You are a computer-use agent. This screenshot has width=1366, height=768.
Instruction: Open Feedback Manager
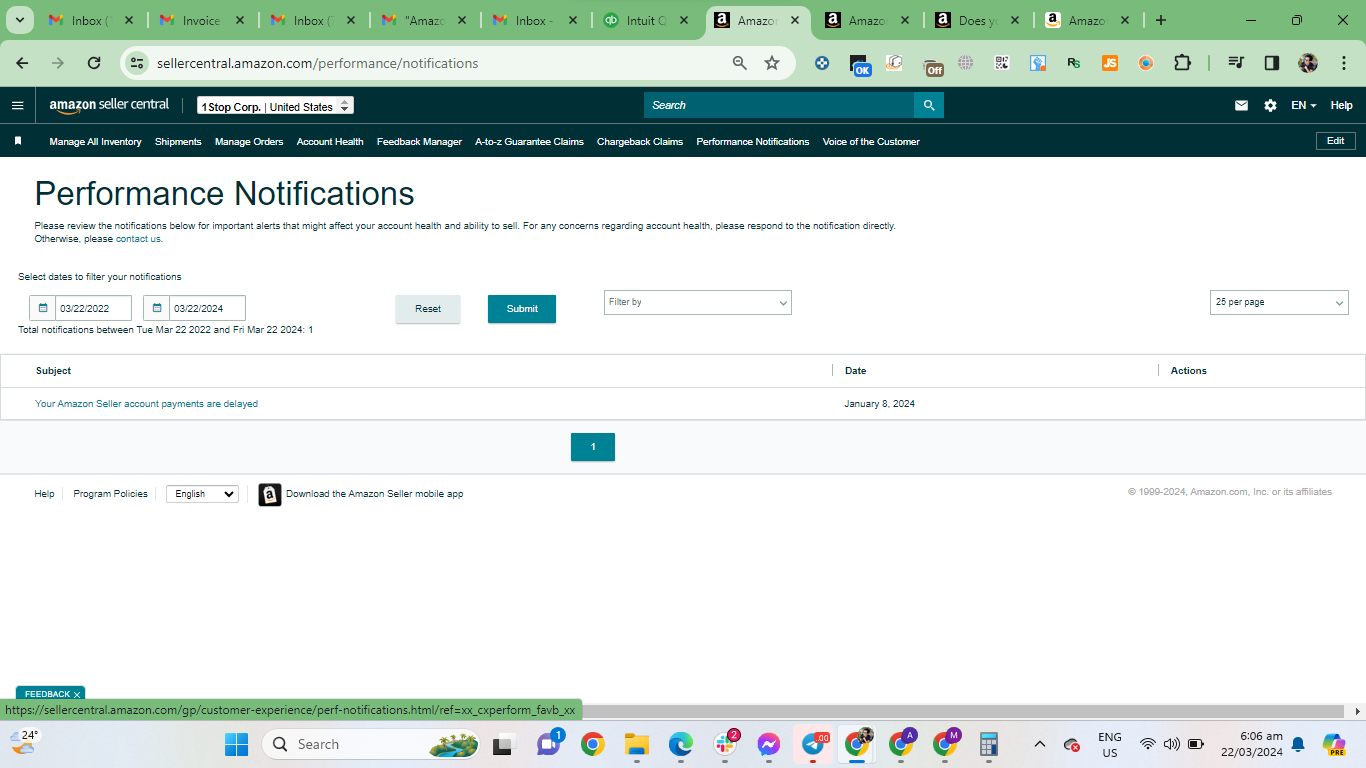(419, 142)
